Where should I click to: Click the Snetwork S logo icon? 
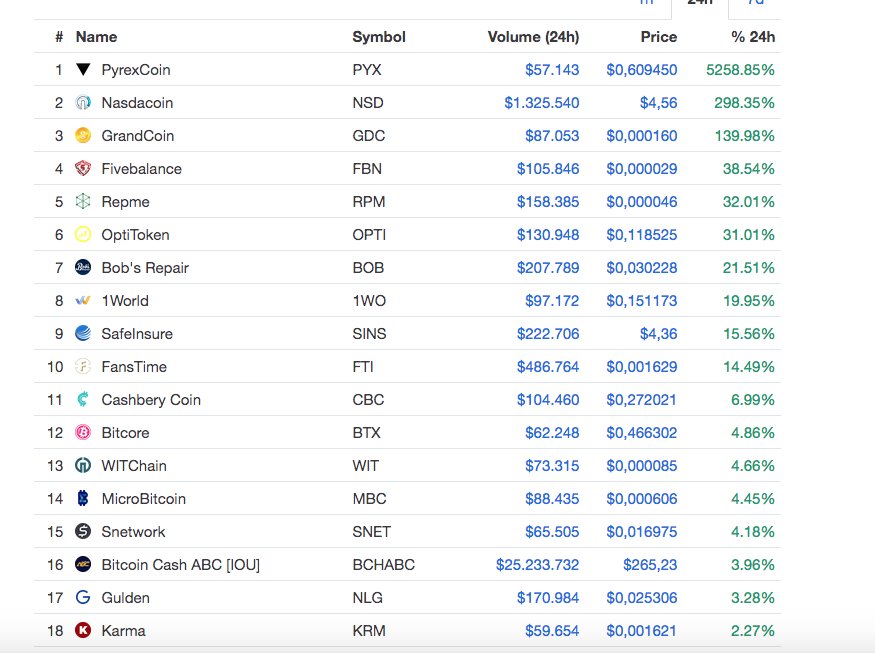(83, 531)
